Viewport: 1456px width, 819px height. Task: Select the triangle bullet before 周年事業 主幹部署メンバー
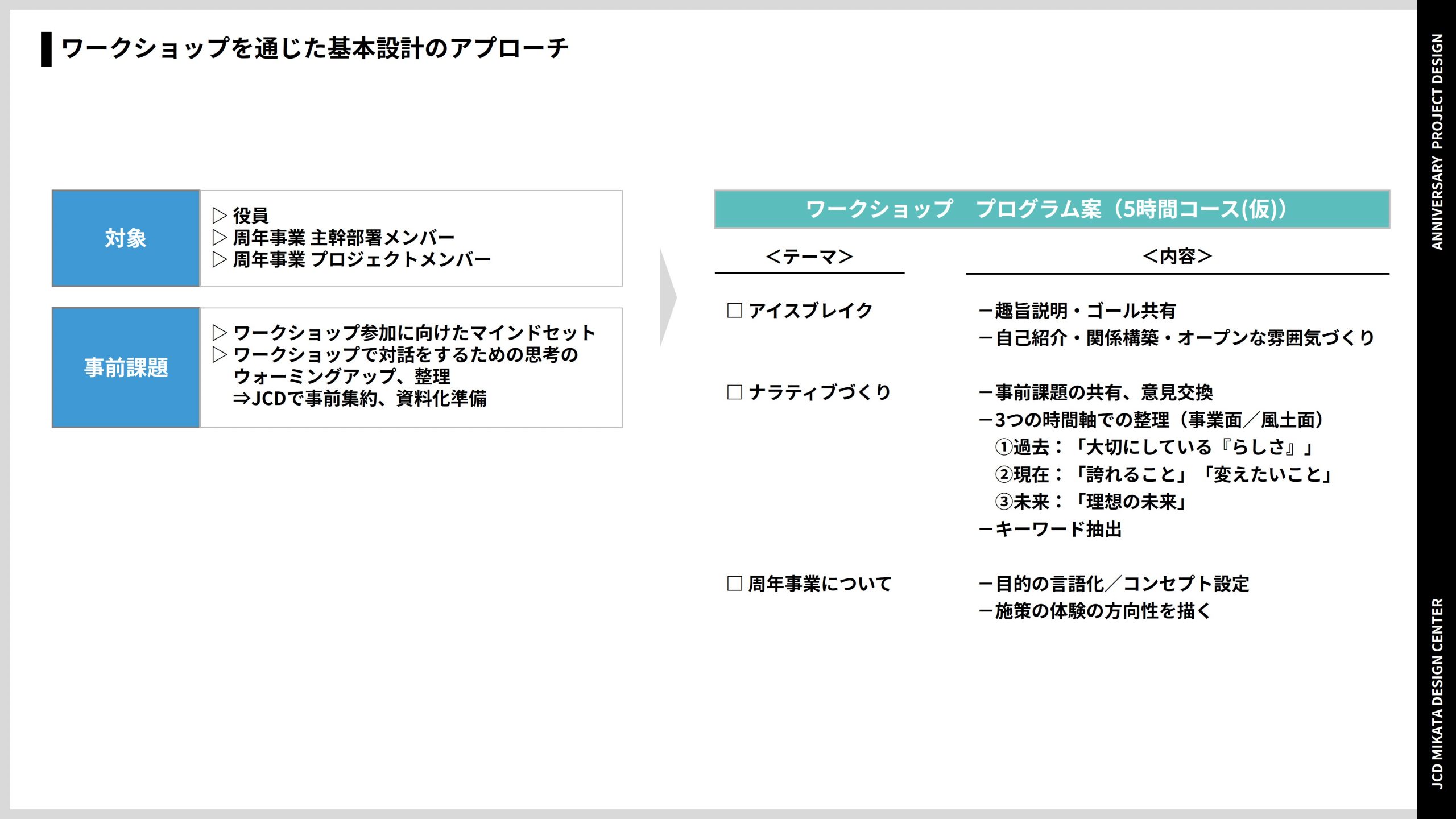220,237
